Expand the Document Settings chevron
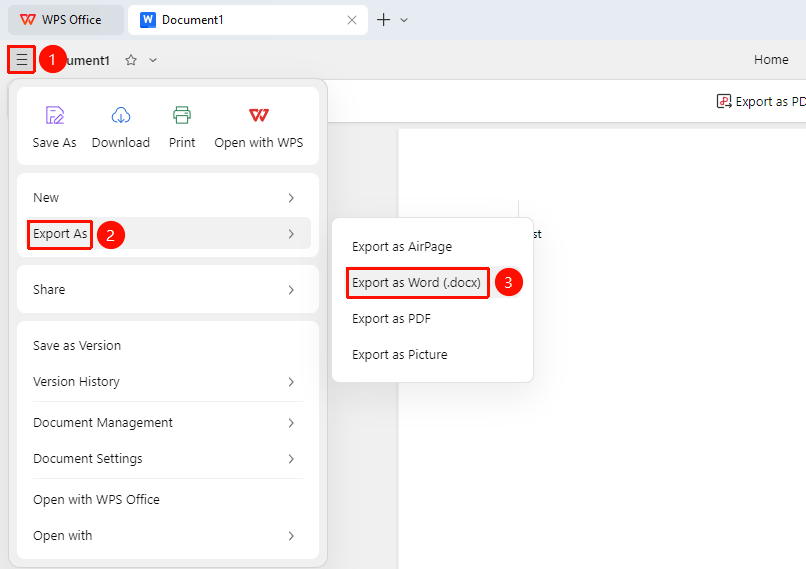Viewport: 806px width, 569px height. coord(291,459)
